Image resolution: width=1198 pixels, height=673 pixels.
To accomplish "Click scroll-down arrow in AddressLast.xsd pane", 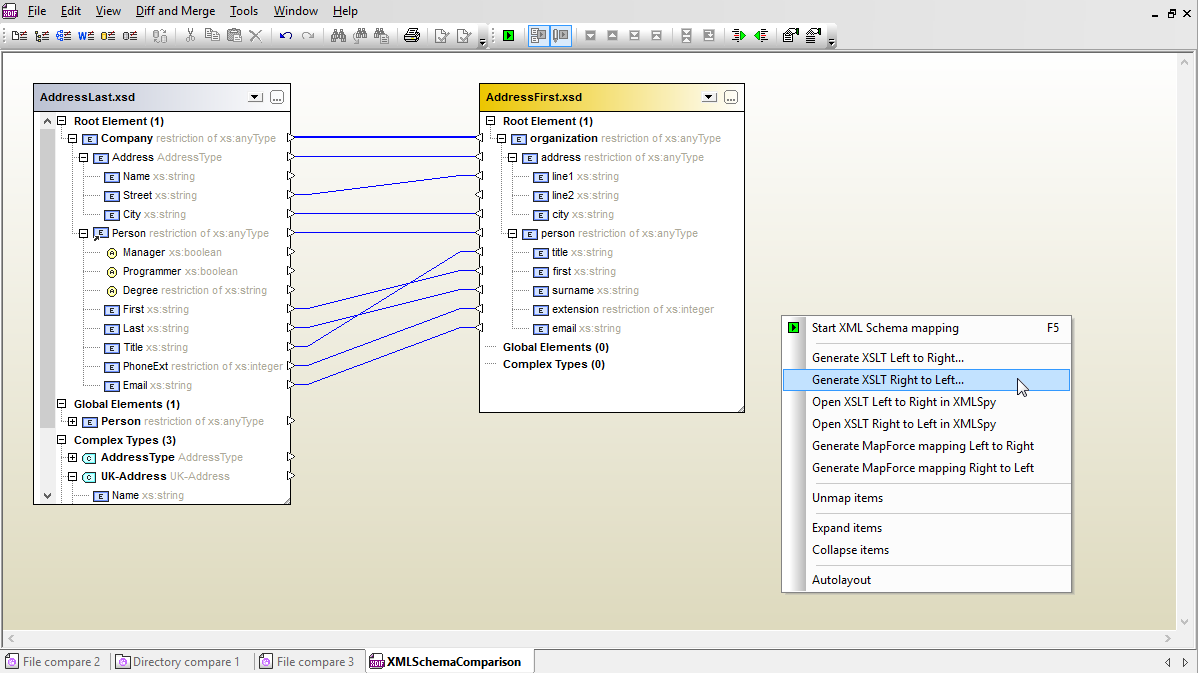I will (47, 496).
